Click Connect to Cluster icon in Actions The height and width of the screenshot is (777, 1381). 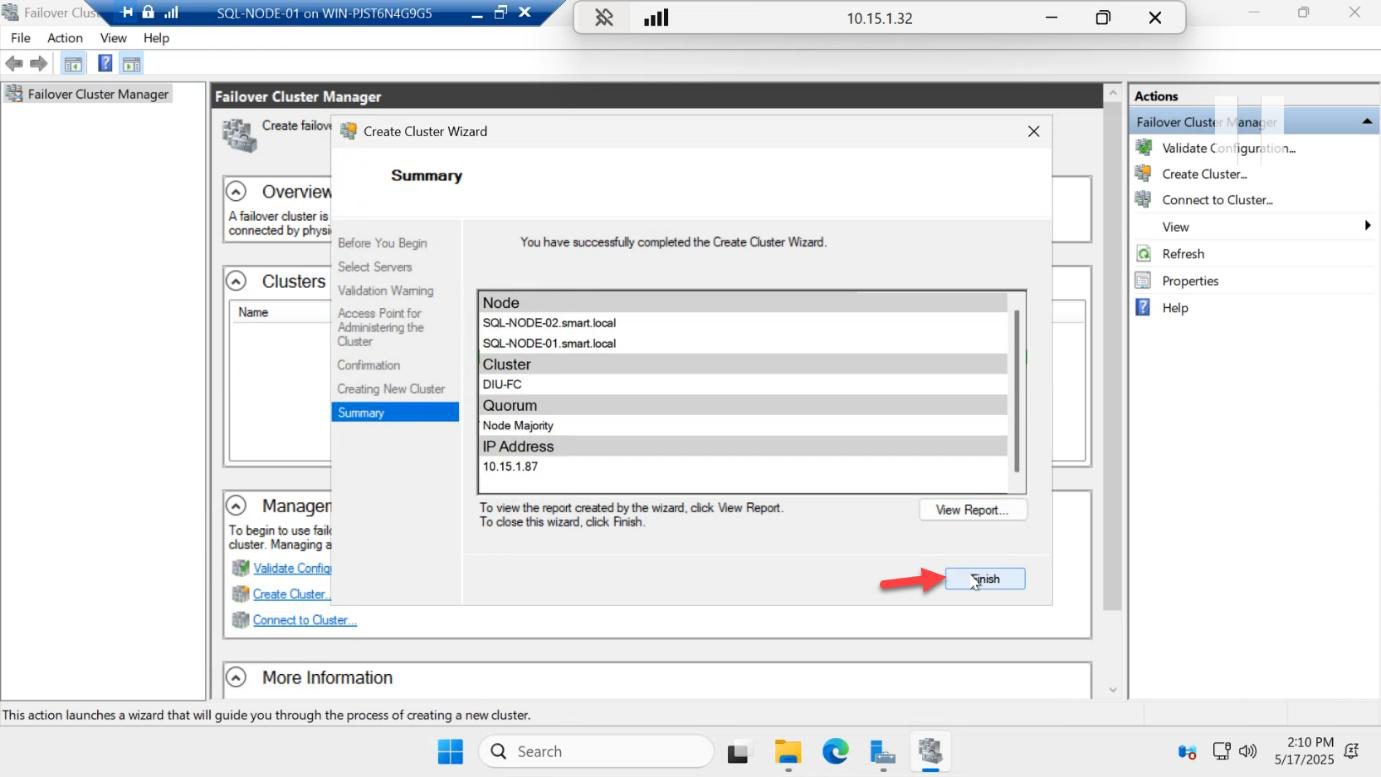[1144, 199]
